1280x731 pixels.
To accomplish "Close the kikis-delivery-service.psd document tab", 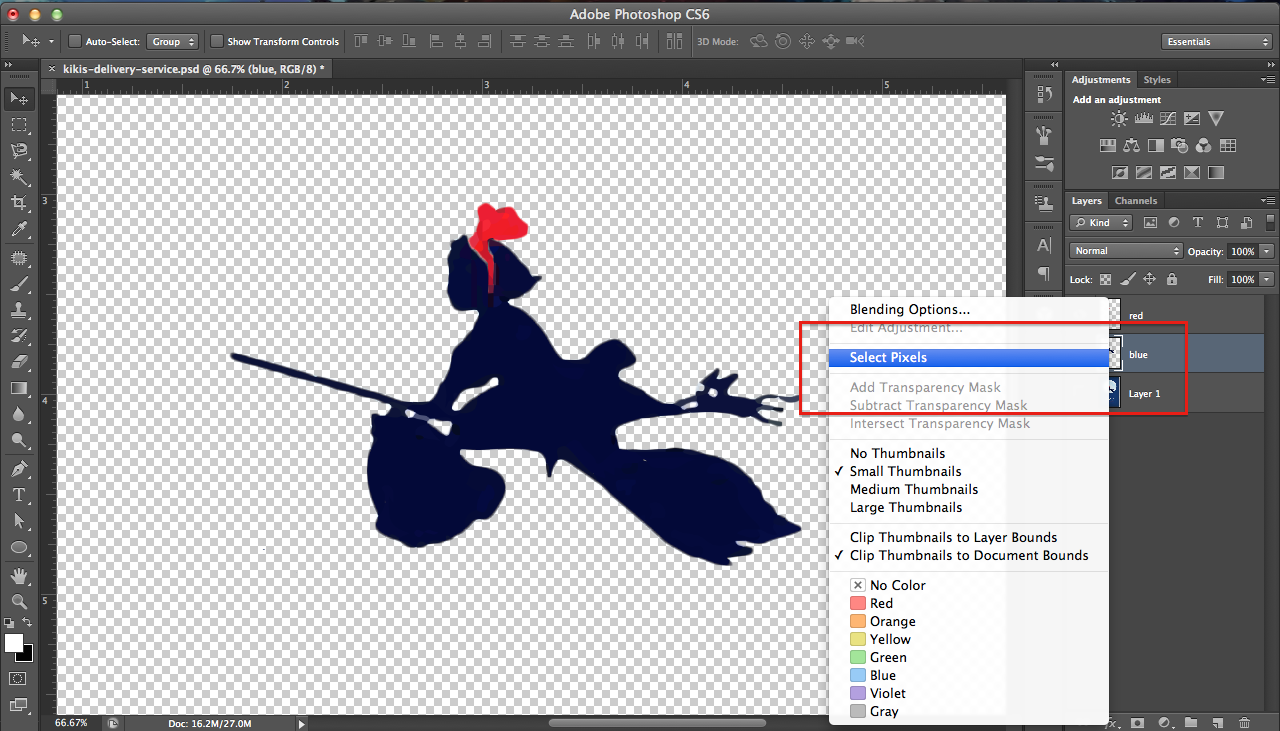I will pos(52,69).
